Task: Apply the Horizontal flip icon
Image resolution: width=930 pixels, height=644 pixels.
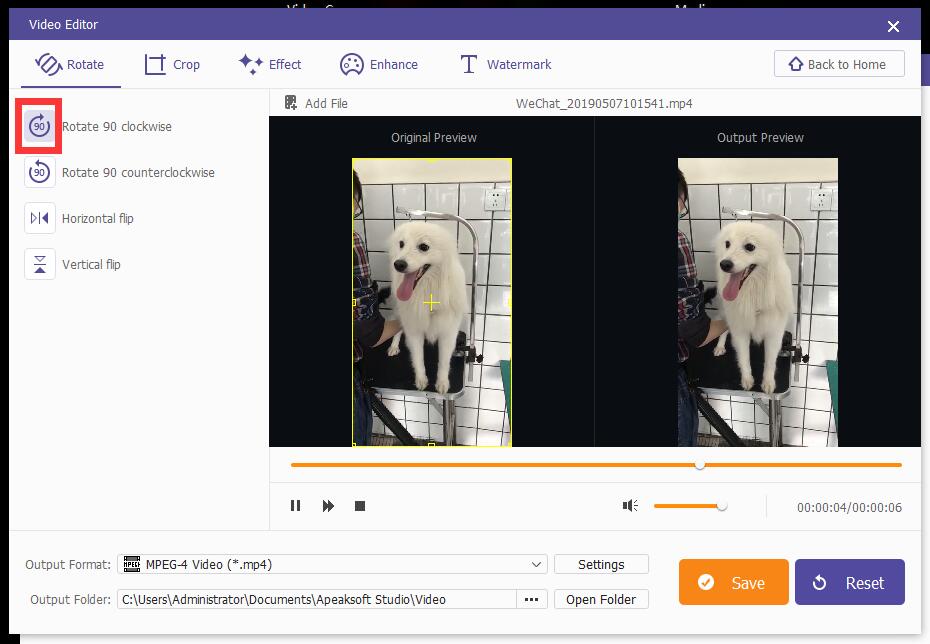Action: coord(39,218)
